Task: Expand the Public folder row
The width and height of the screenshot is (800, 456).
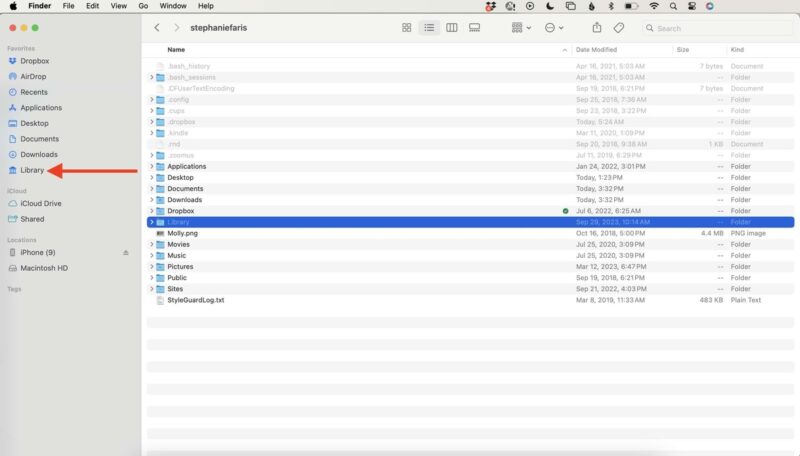Action: pos(152,278)
